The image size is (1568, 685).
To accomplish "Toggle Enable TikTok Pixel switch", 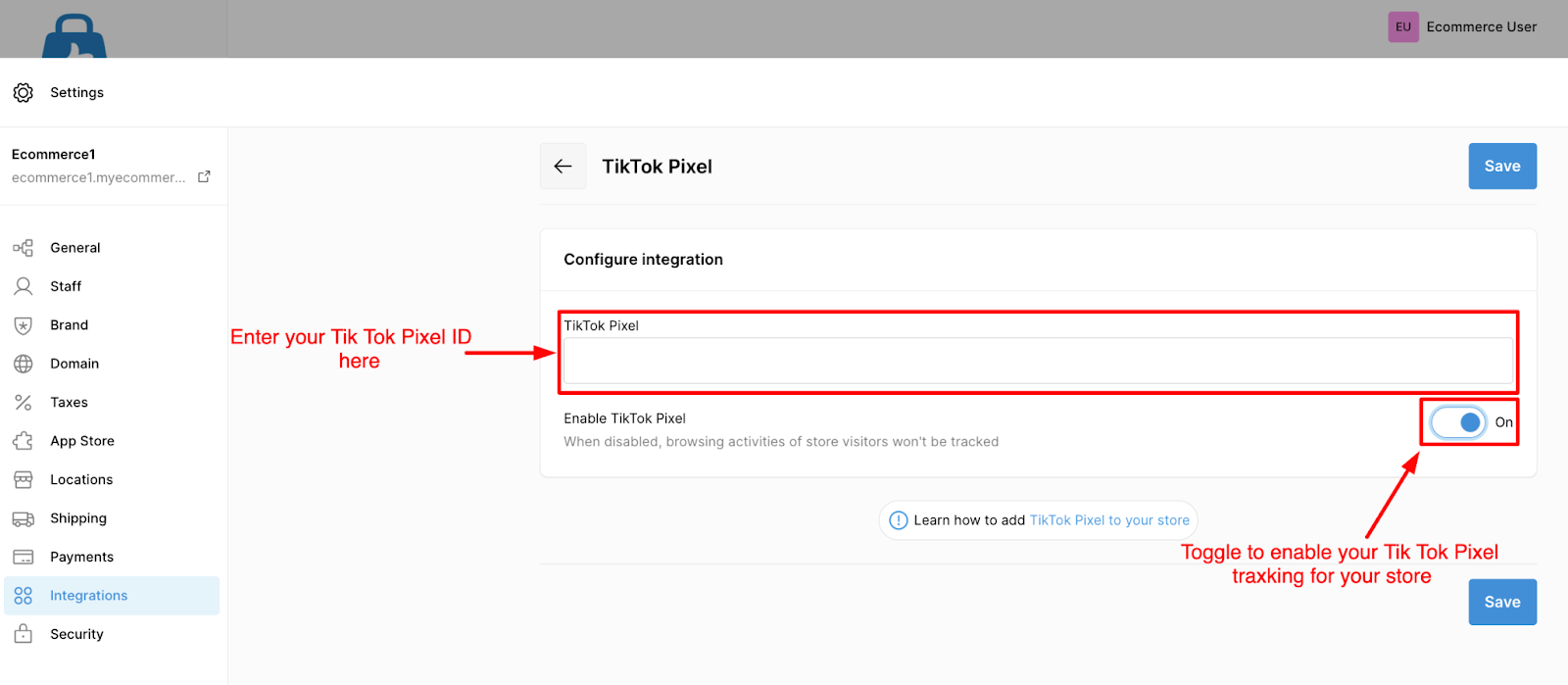I will pos(1458,422).
